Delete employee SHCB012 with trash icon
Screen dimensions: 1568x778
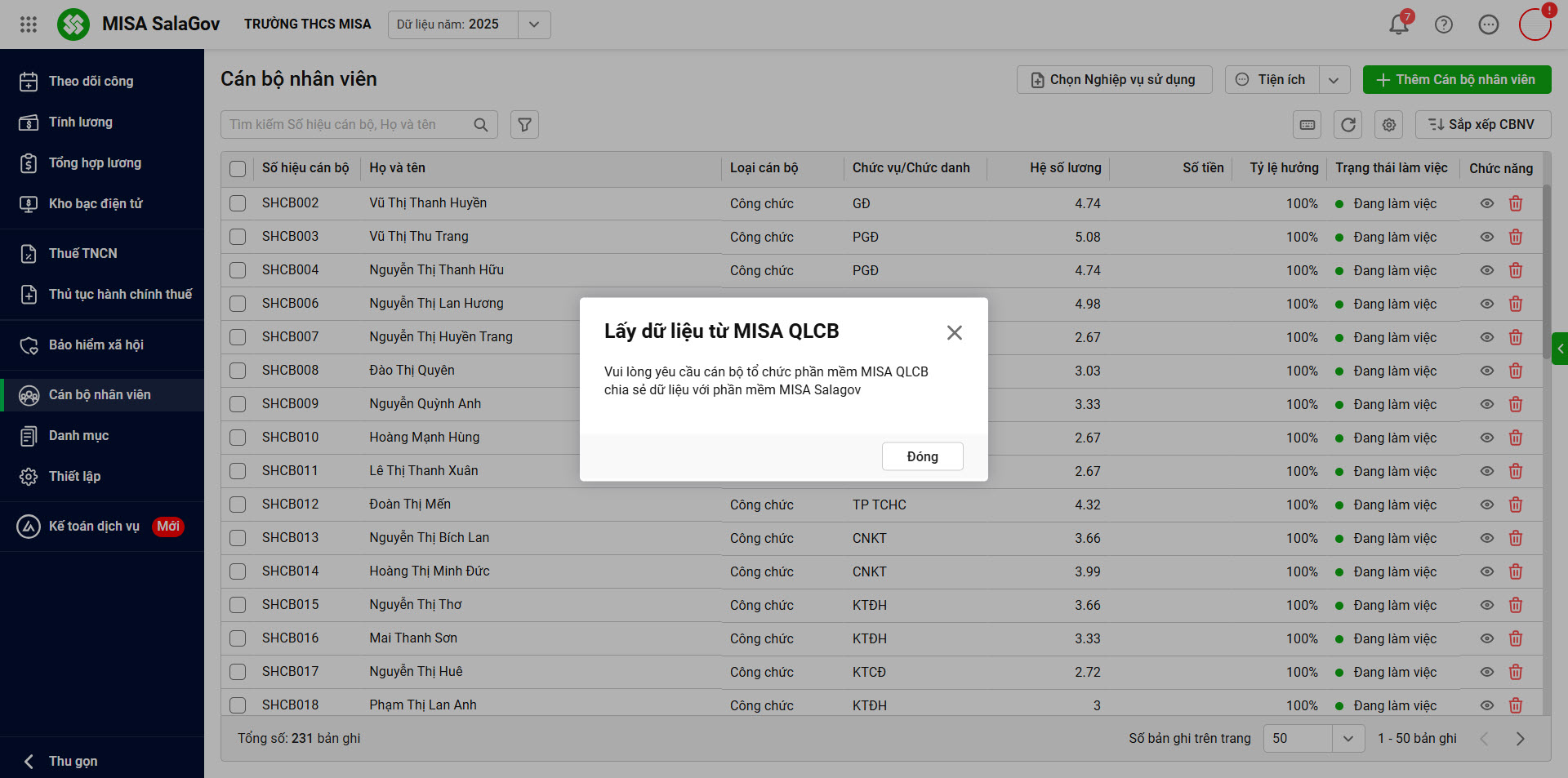(1516, 505)
